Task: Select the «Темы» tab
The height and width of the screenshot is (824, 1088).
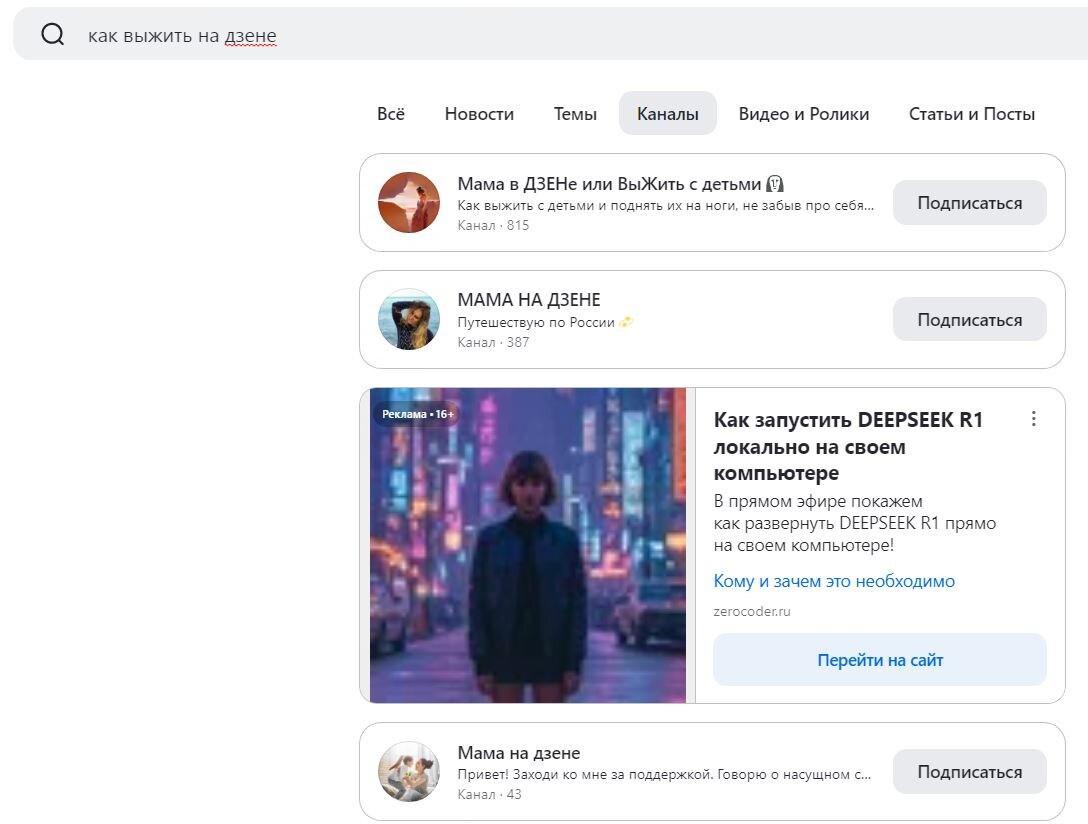Action: click(x=575, y=114)
